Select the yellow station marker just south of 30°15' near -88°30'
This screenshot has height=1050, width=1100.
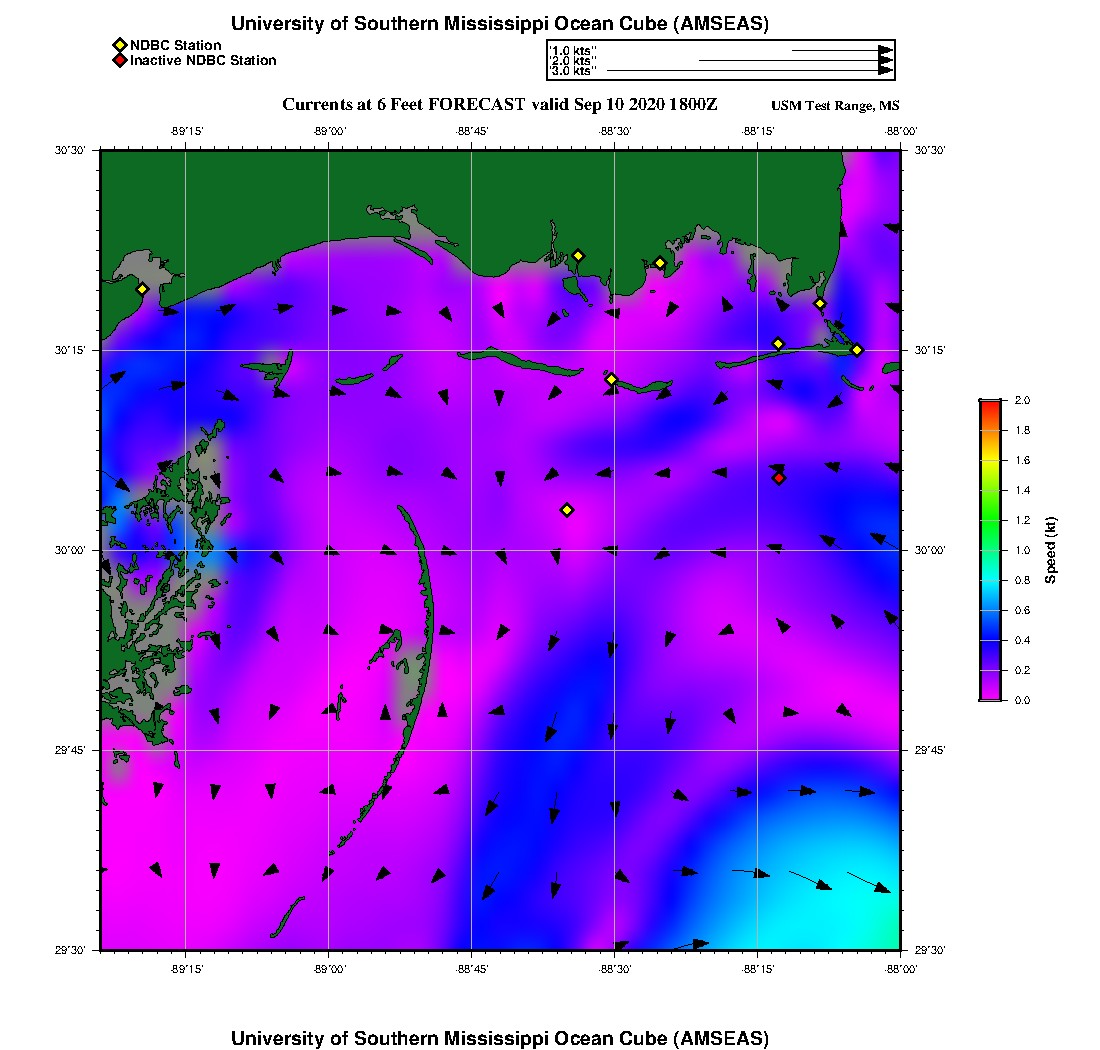612,379
